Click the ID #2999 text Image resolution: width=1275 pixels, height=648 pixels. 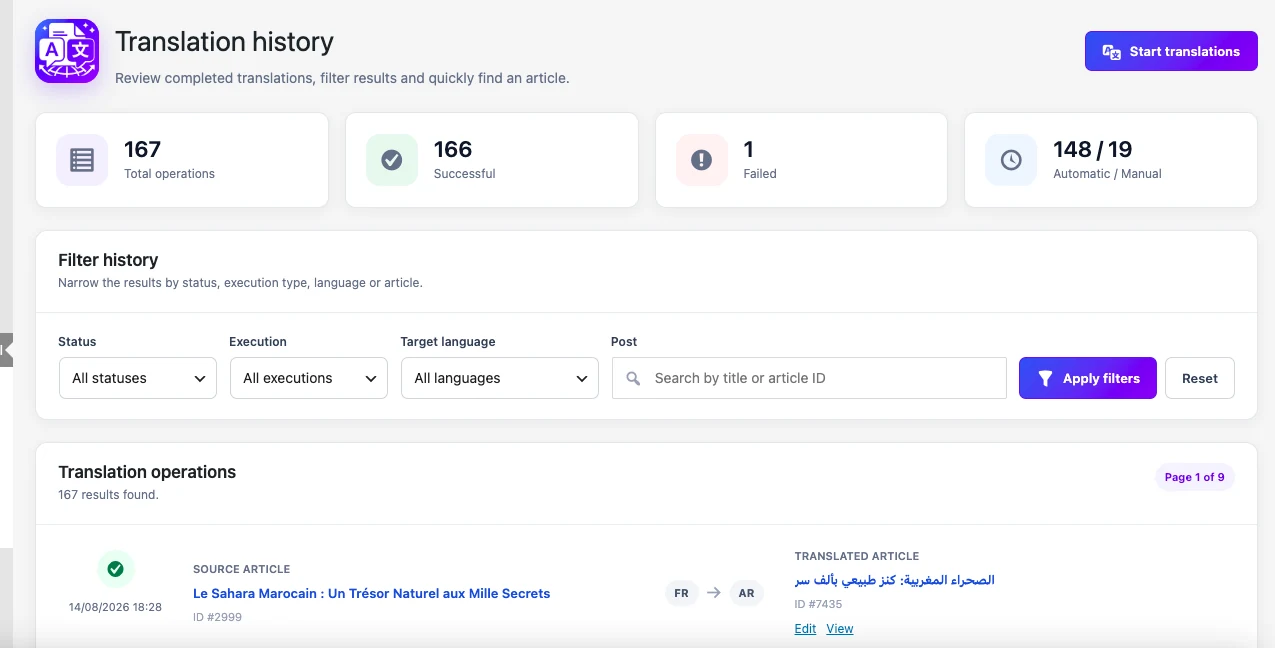tap(217, 617)
